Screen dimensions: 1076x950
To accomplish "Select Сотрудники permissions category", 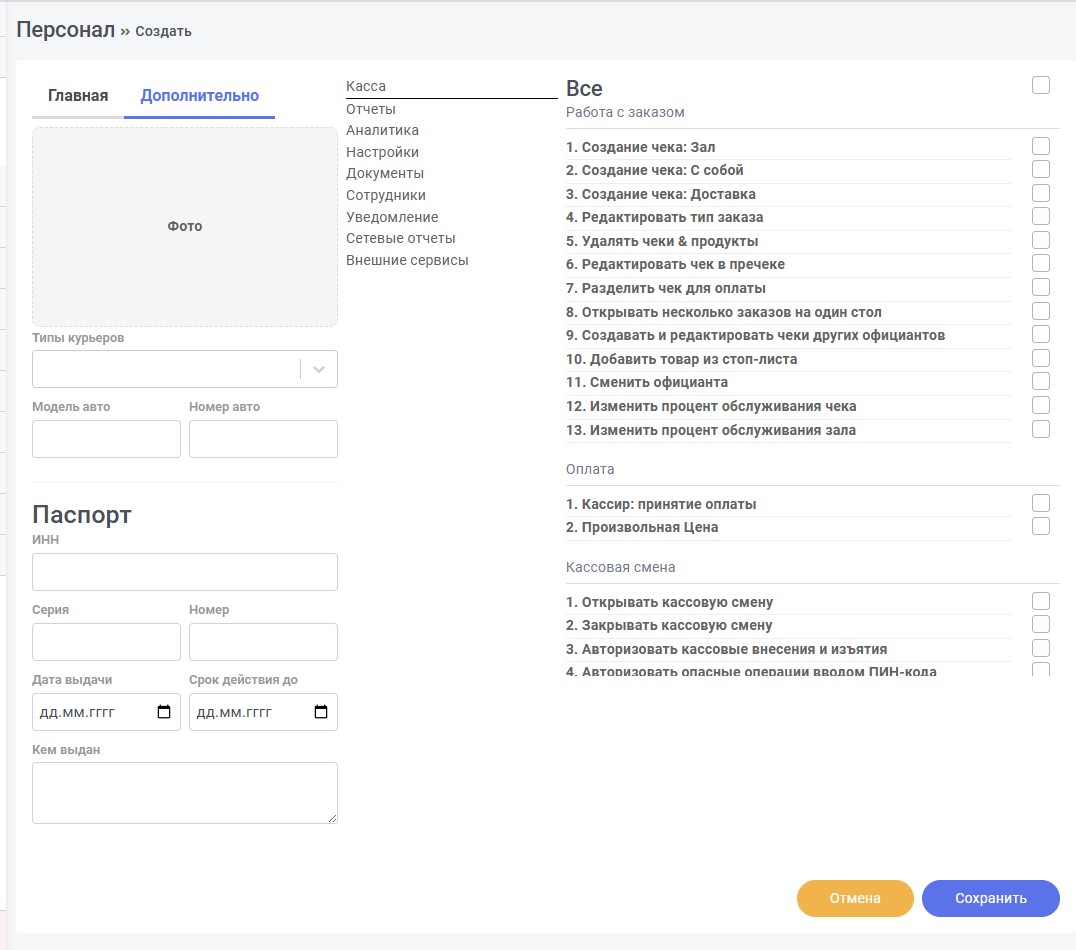I will (386, 196).
